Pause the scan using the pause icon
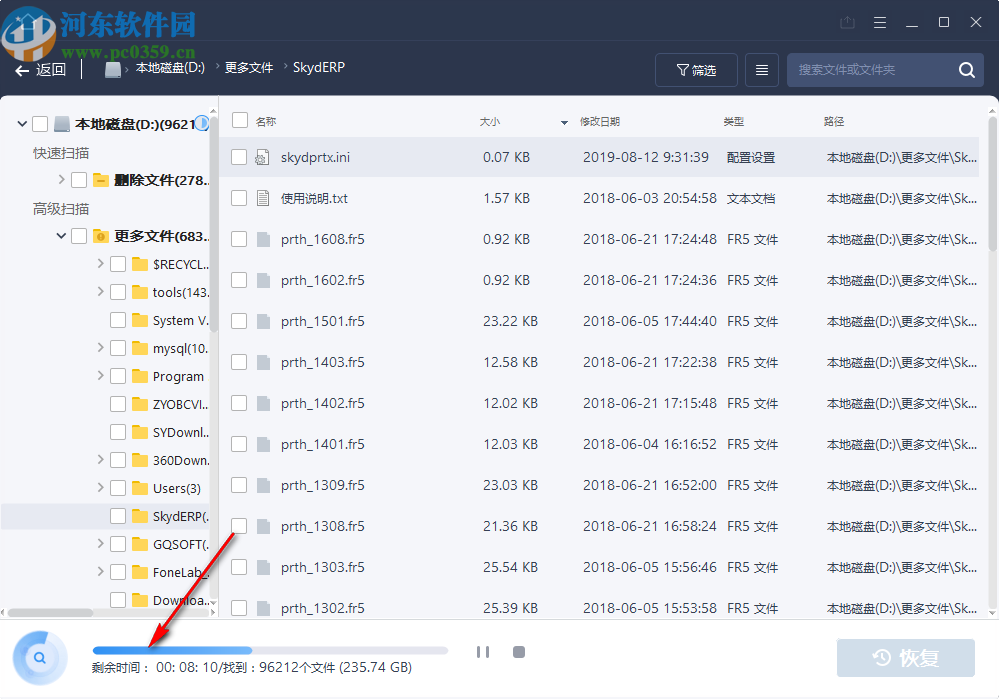 click(x=483, y=651)
